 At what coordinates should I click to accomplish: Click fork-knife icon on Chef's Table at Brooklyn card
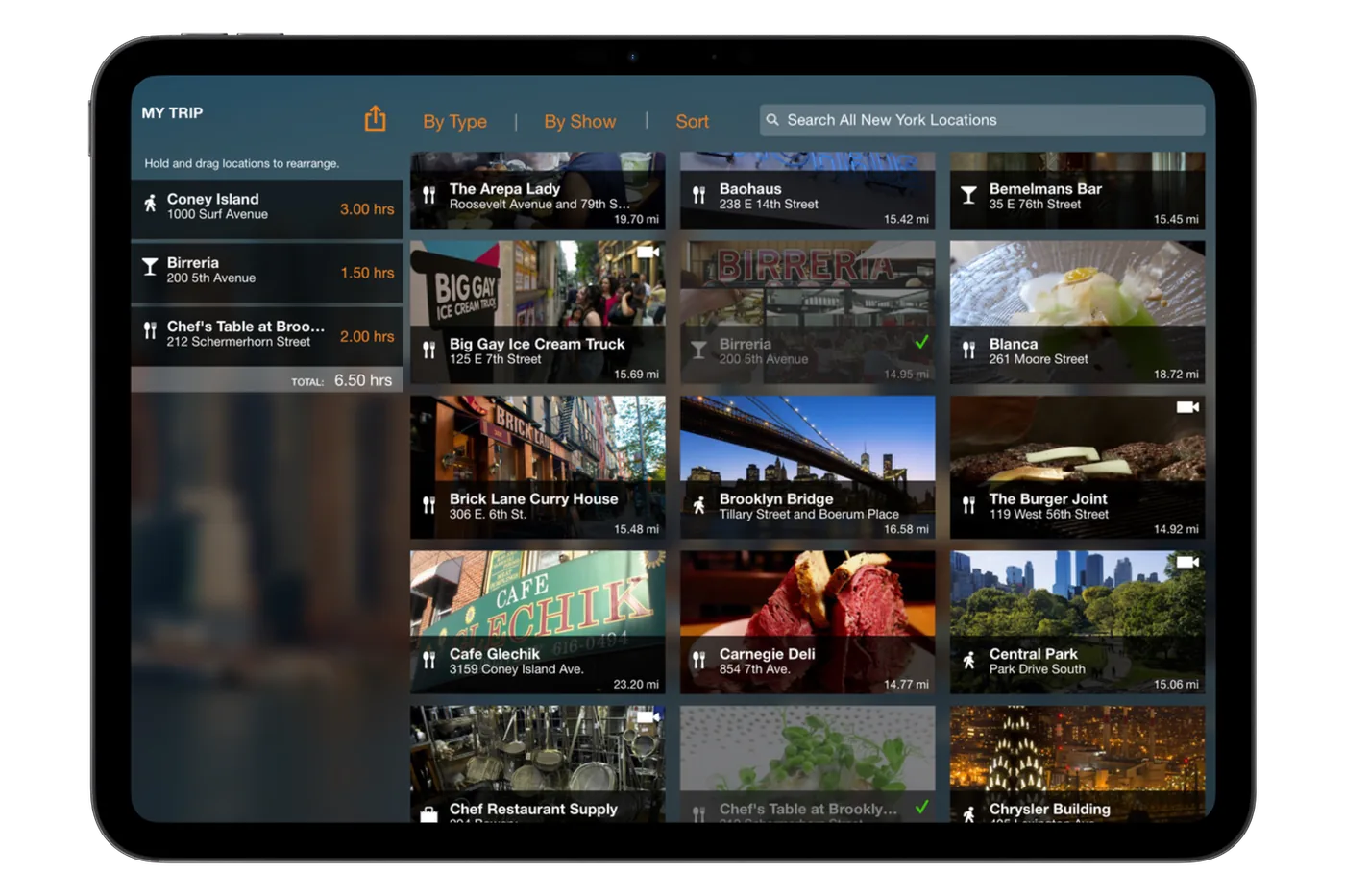pyautogui.click(x=698, y=814)
